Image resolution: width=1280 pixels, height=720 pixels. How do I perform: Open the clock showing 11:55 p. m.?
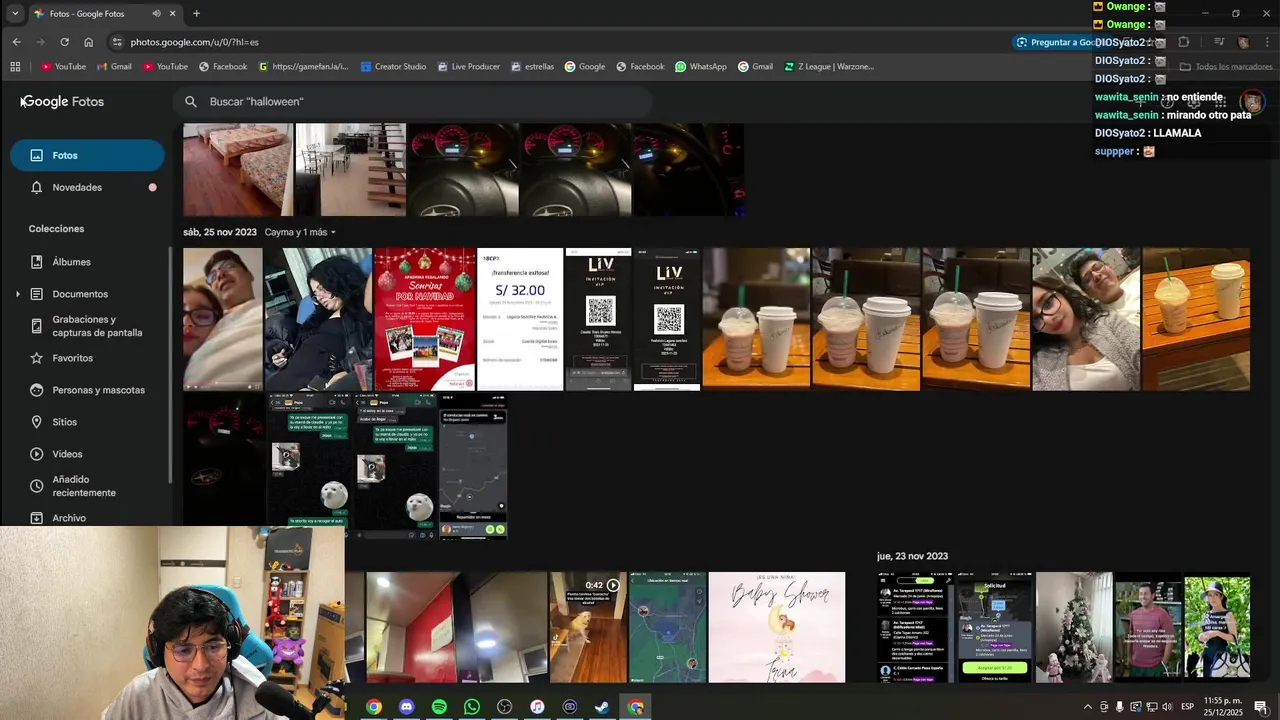pyautogui.click(x=1222, y=706)
